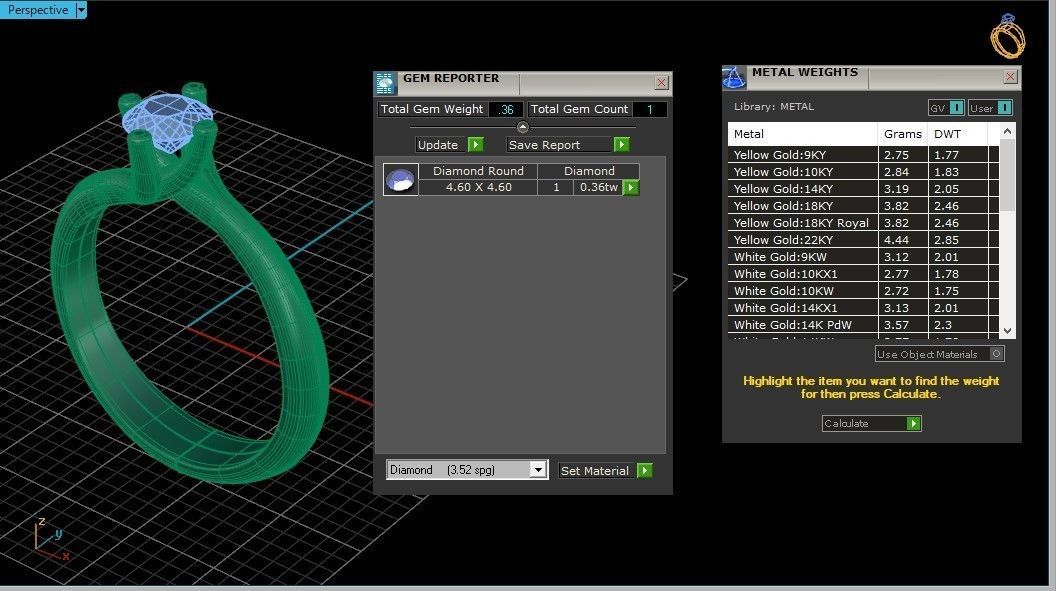Close the Gem Reporter panel
Image resolution: width=1056 pixels, height=591 pixels.
click(661, 83)
